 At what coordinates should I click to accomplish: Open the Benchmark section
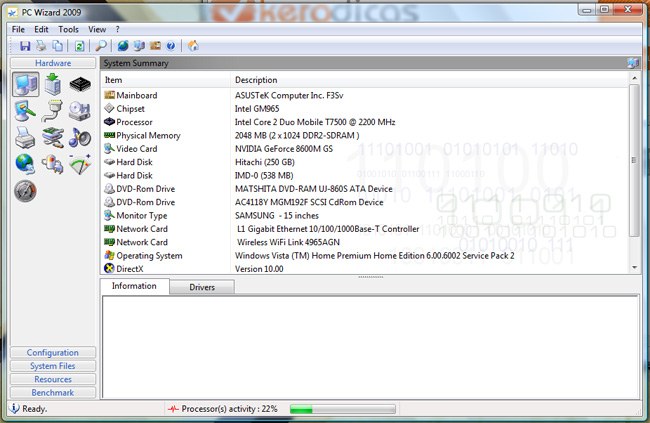pos(53,392)
